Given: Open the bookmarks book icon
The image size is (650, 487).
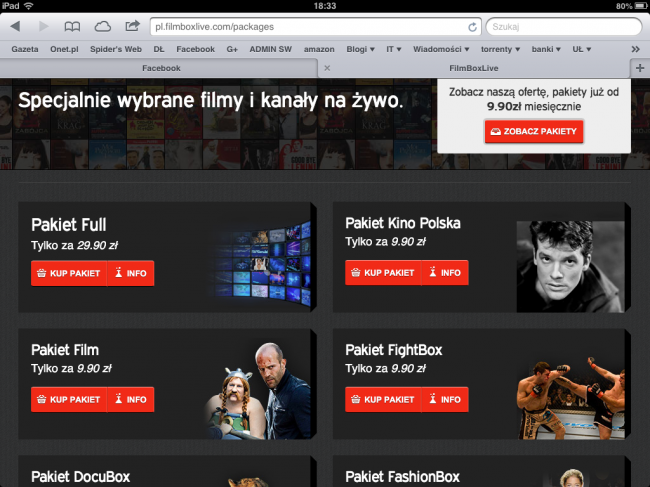Looking at the screenshot, I should pyautogui.click(x=72, y=27).
